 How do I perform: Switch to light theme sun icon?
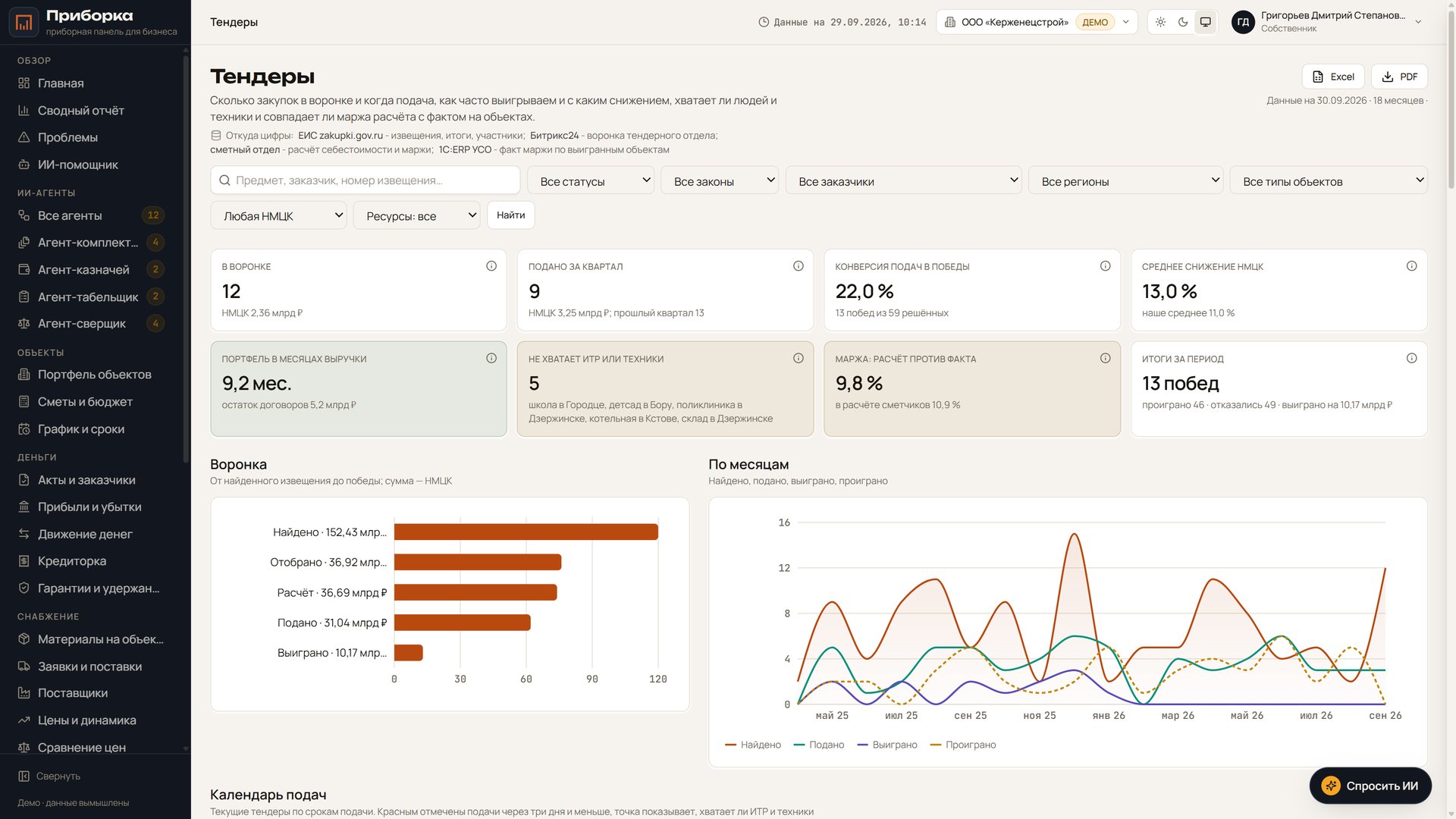(1160, 22)
